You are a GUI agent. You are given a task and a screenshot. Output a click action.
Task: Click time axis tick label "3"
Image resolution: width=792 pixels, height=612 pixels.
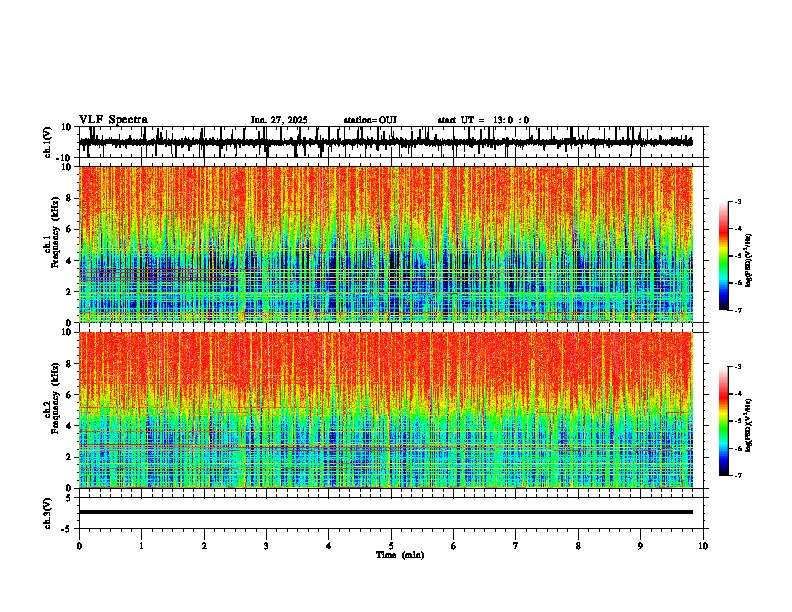coord(266,546)
